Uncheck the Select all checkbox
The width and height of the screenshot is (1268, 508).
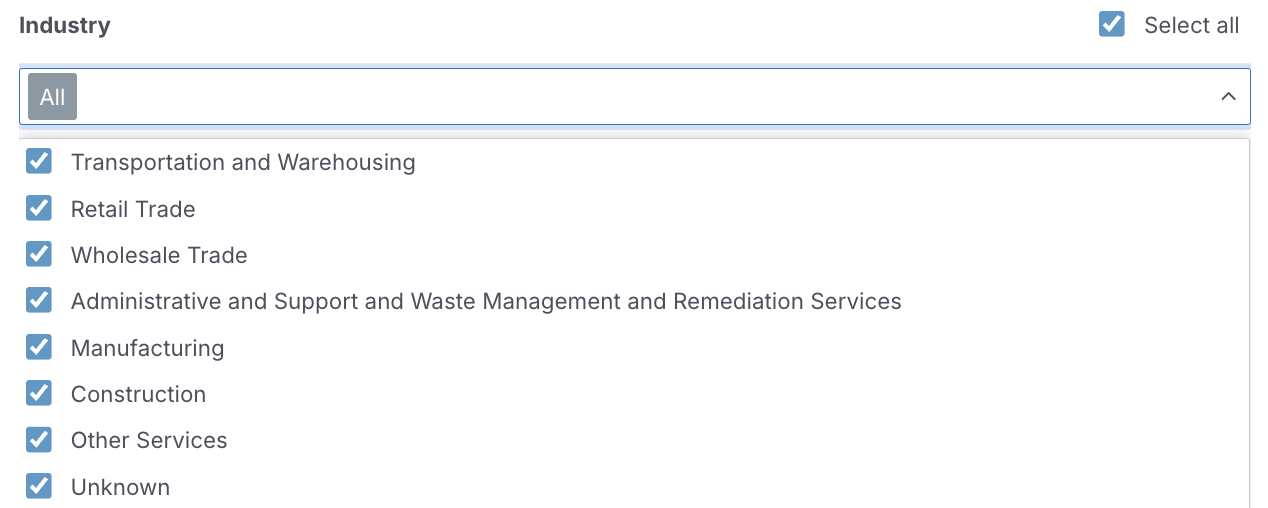point(1111,25)
